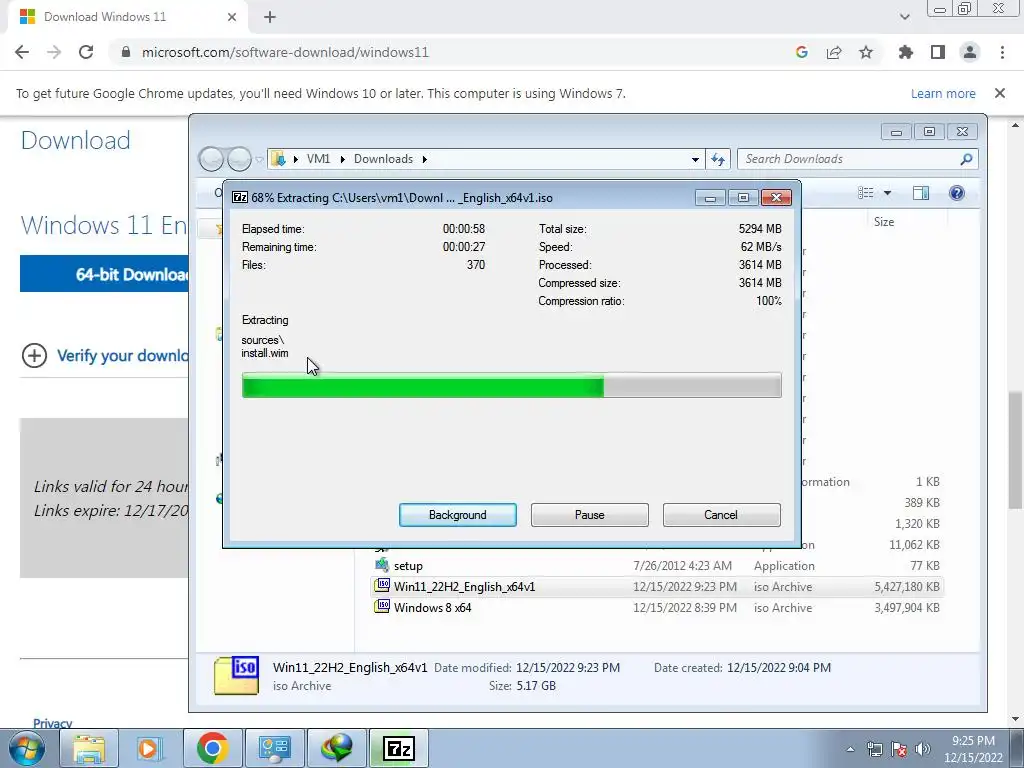The image size is (1024, 768).
Task: Click the 64-bit Download button
Action: pos(104,274)
